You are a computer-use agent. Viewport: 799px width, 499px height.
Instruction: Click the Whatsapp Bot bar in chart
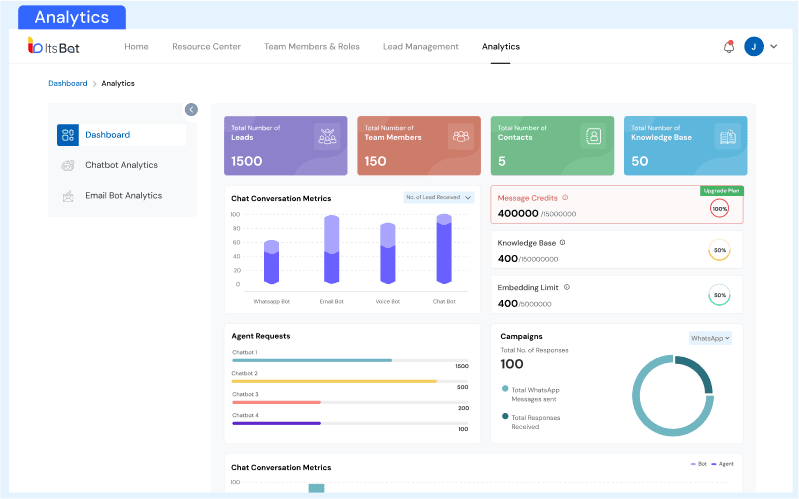[x=272, y=262]
